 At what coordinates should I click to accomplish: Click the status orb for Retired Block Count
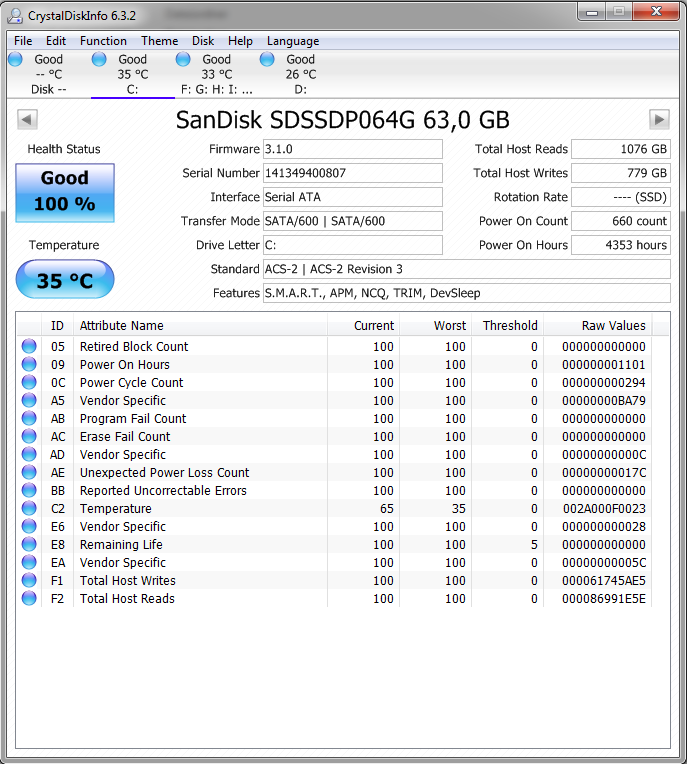[29, 346]
